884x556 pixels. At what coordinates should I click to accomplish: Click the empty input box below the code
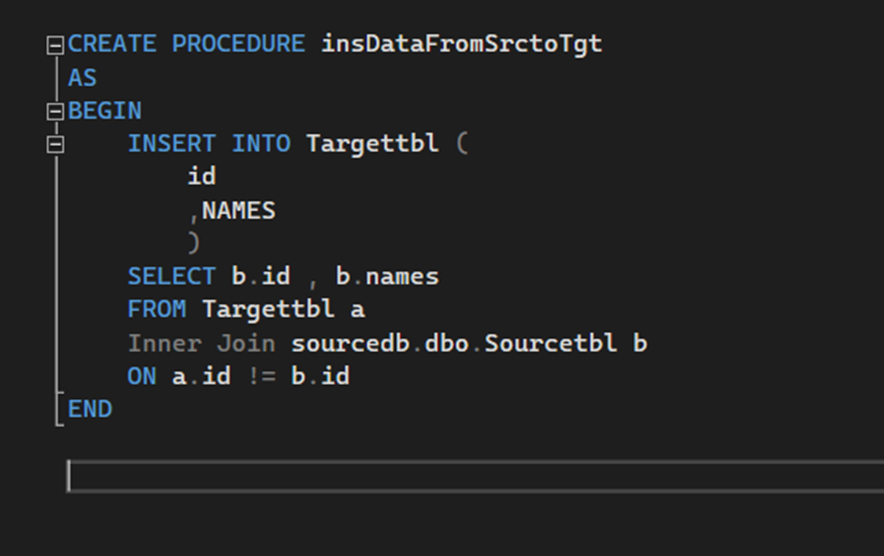(x=475, y=476)
